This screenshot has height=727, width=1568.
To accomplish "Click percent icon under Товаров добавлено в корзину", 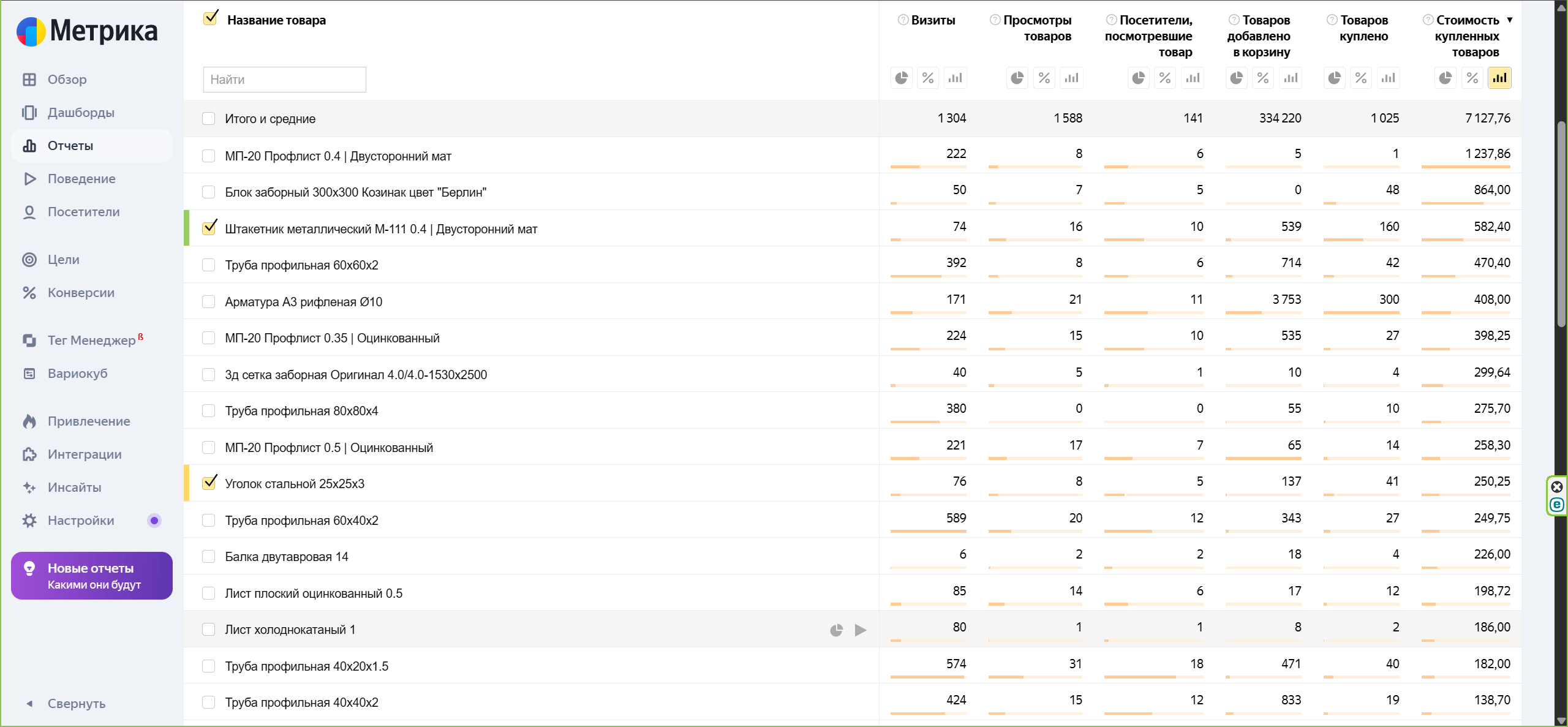I will click(x=1263, y=78).
